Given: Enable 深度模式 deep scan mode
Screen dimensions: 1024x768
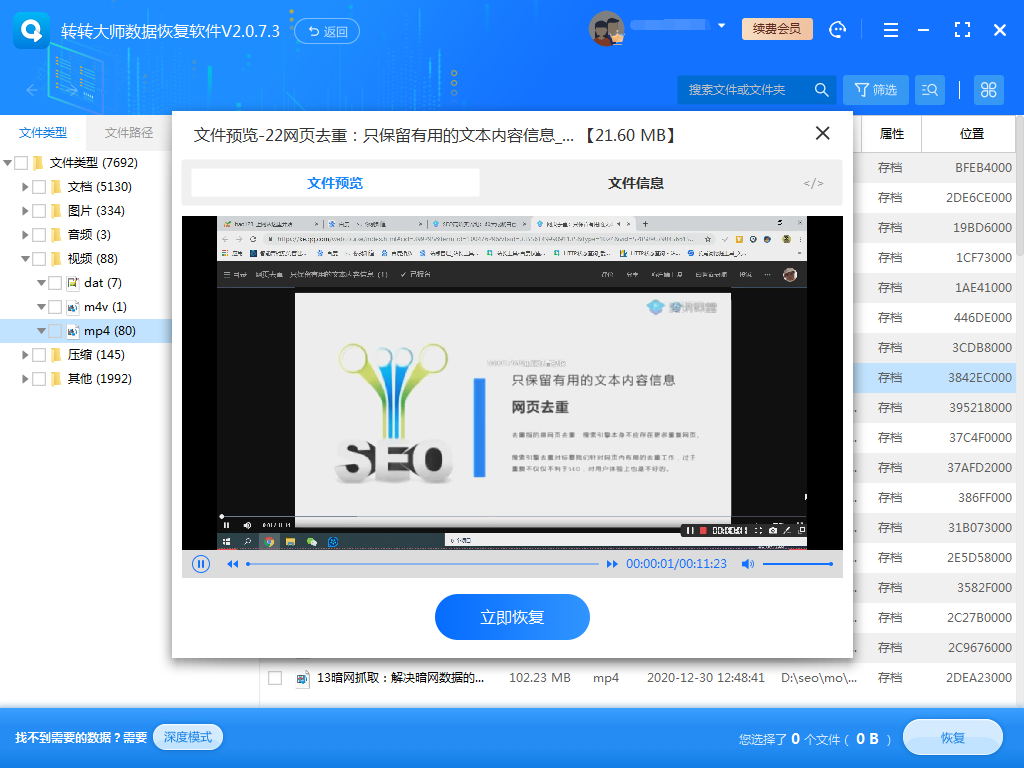Looking at the screenshot, I should [188, 737].
